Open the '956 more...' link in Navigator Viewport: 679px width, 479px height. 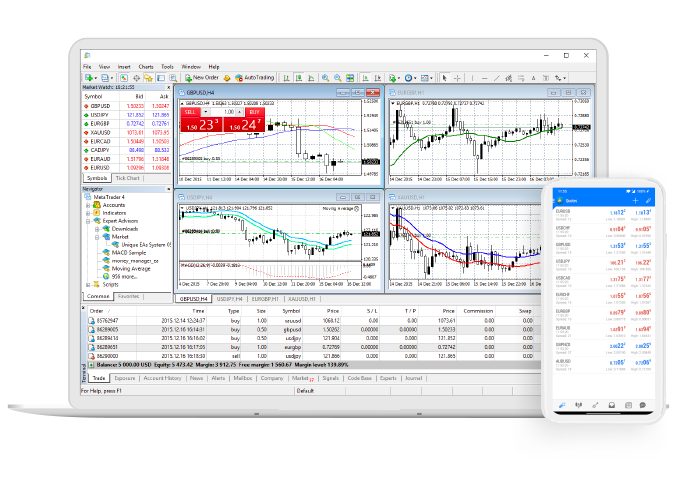(124, 276)
